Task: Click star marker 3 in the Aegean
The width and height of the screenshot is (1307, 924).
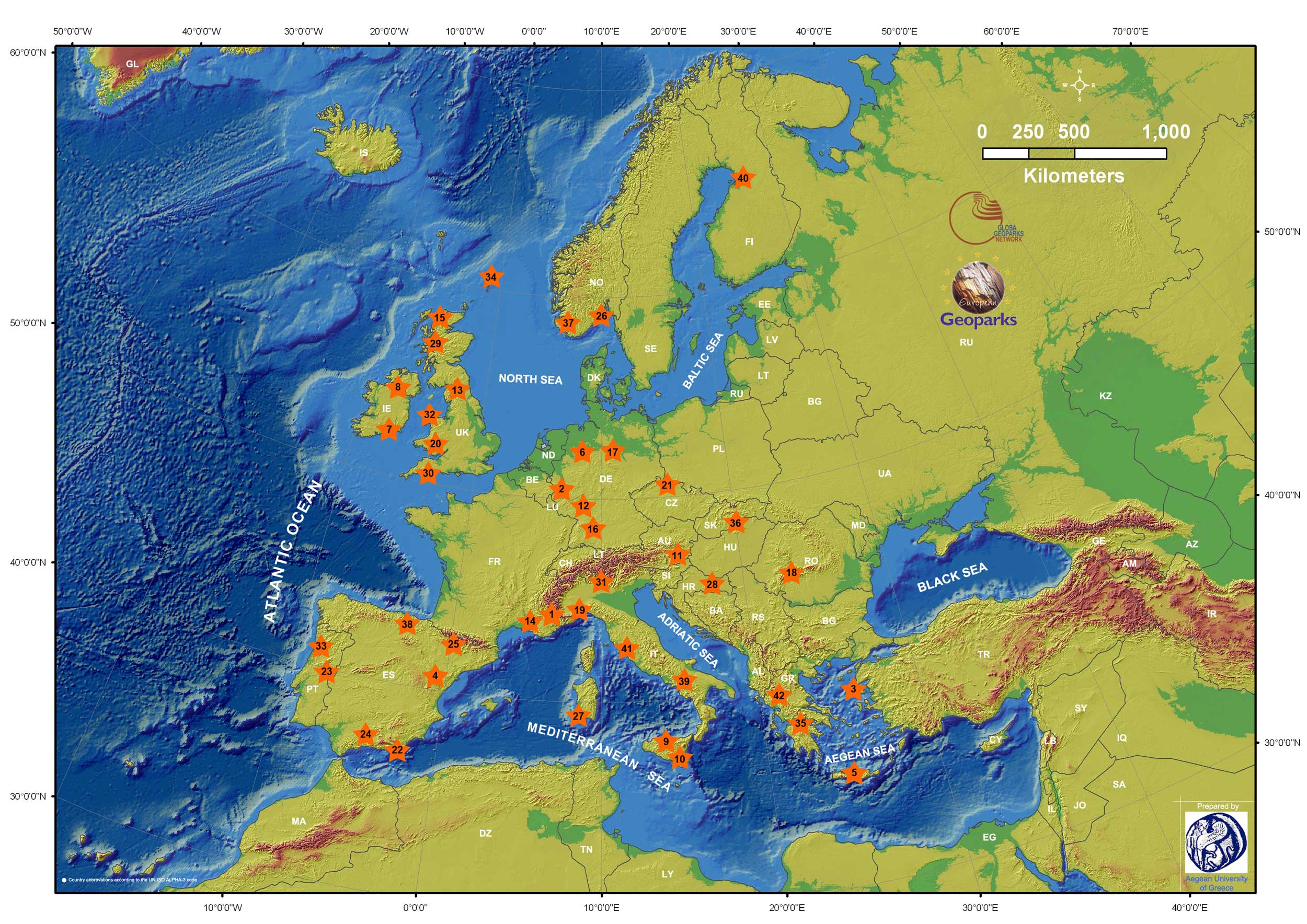Action: point(853,689)
